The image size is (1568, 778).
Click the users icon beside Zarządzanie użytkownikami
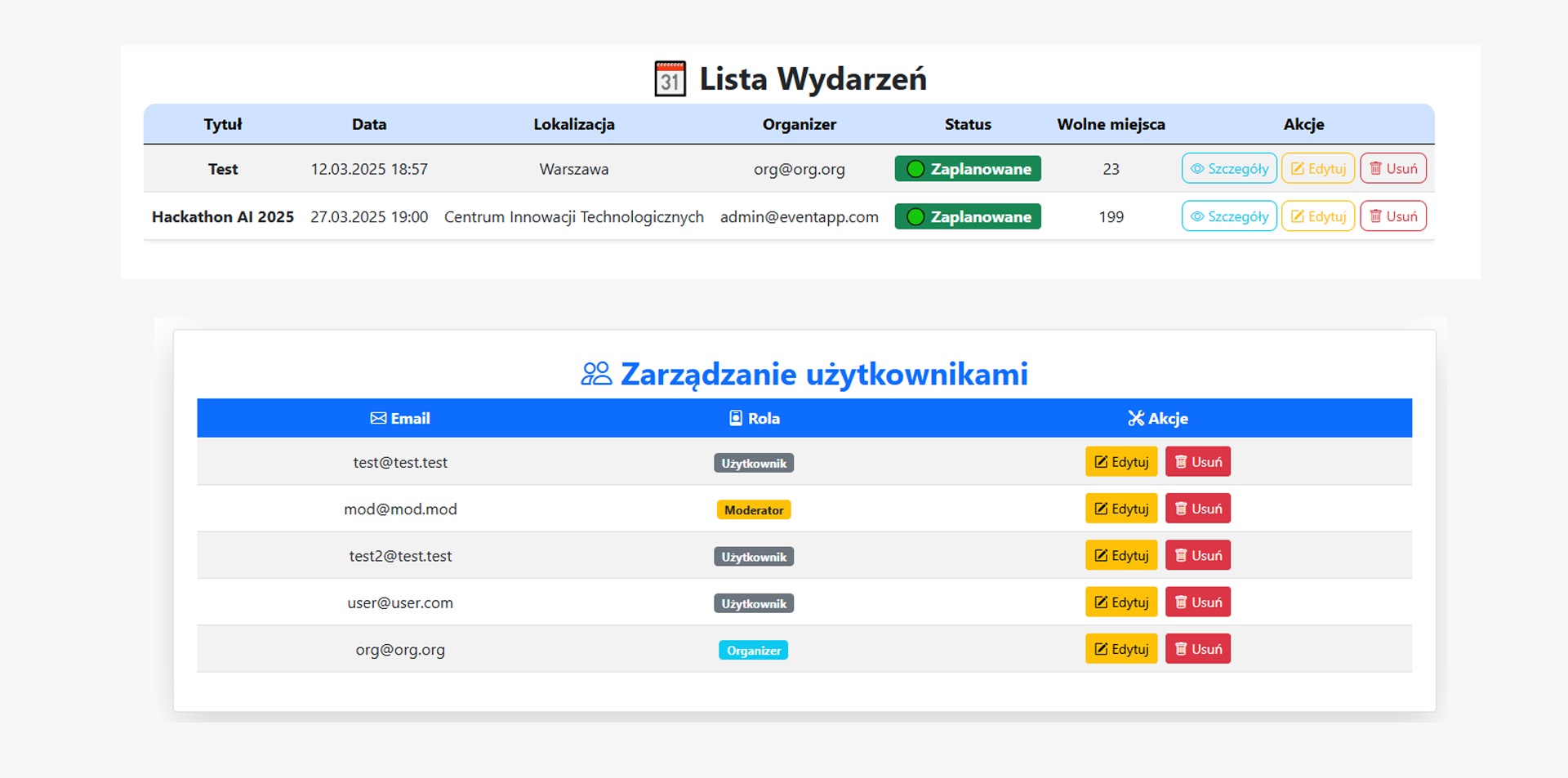tap(596, 374)
